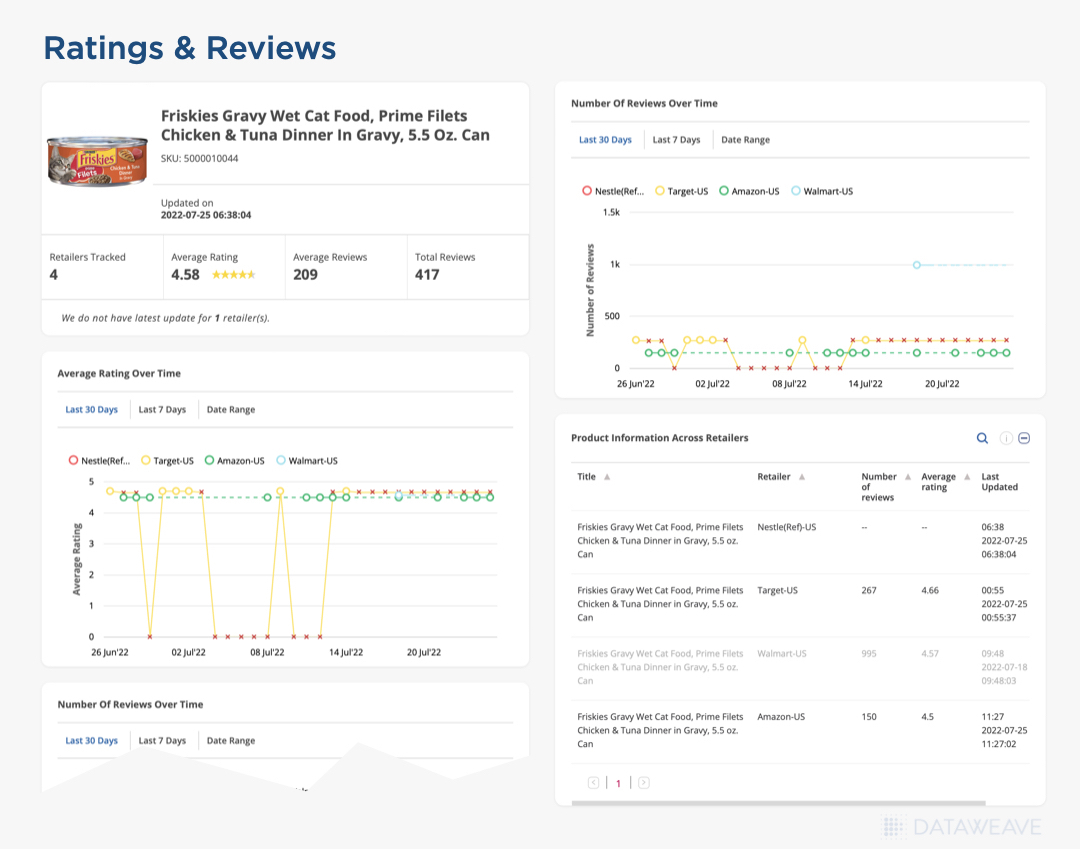
Task: Collapse Product Information panel with minus icon
Action: (1024, 438)
